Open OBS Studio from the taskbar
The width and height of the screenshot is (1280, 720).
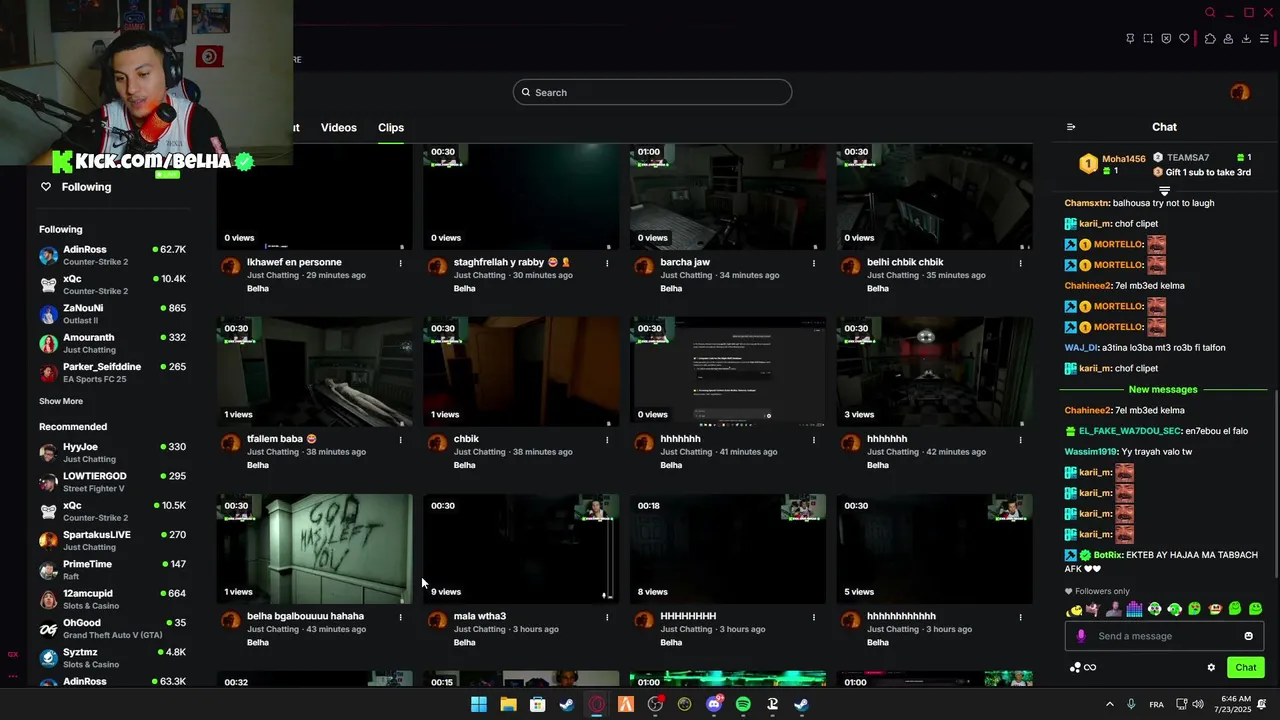tap(655, 704)
